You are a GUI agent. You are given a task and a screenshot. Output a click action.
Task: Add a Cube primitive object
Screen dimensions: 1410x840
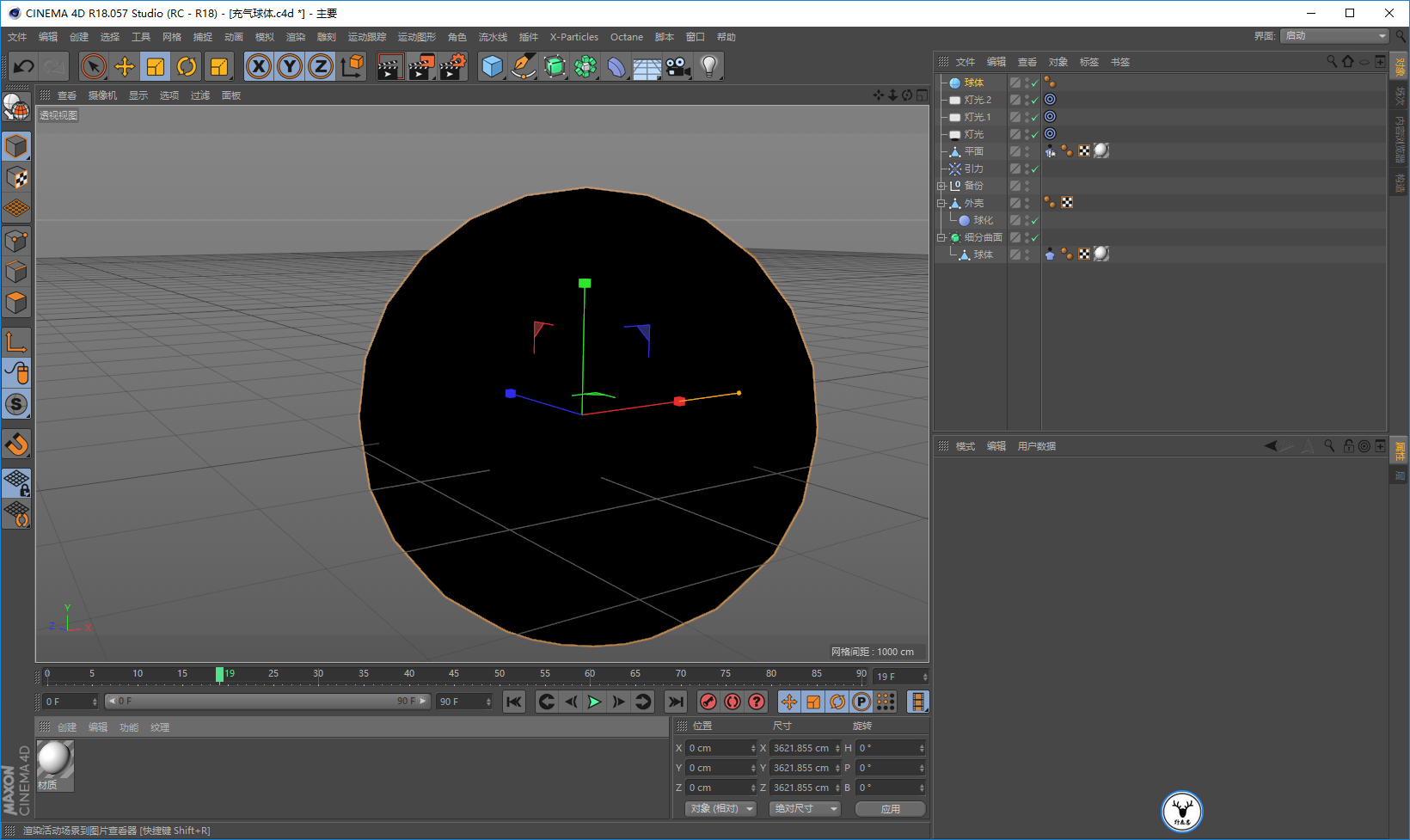(492, 66)
